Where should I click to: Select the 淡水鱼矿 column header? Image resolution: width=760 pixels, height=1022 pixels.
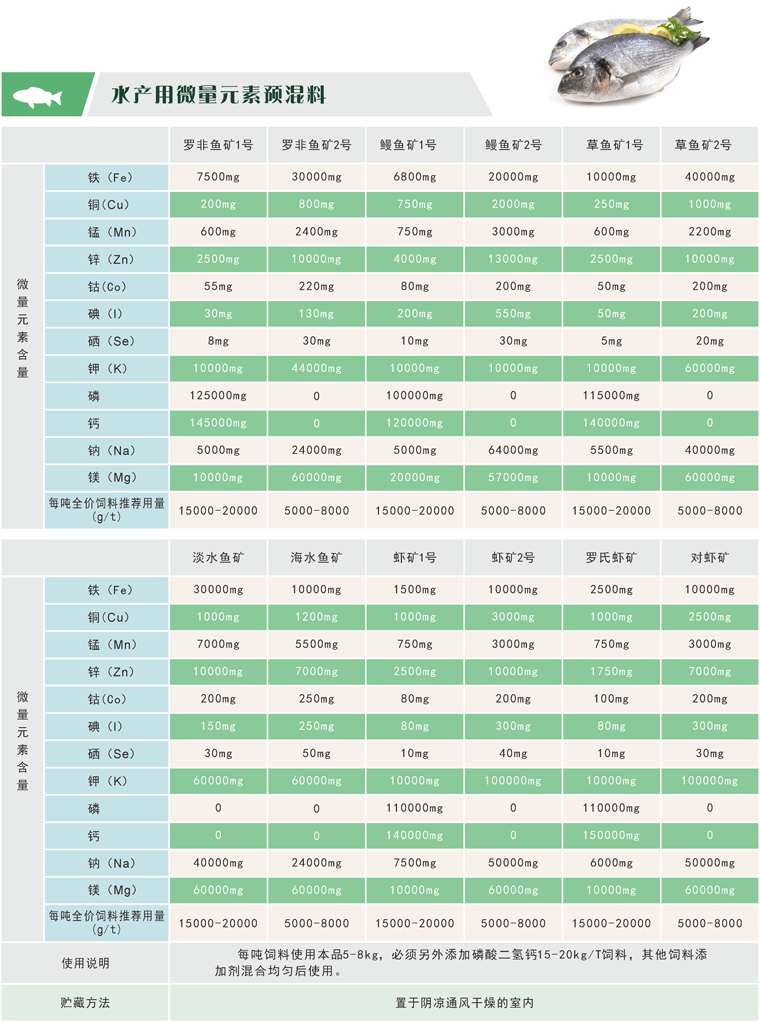click(x=218, y=557)
